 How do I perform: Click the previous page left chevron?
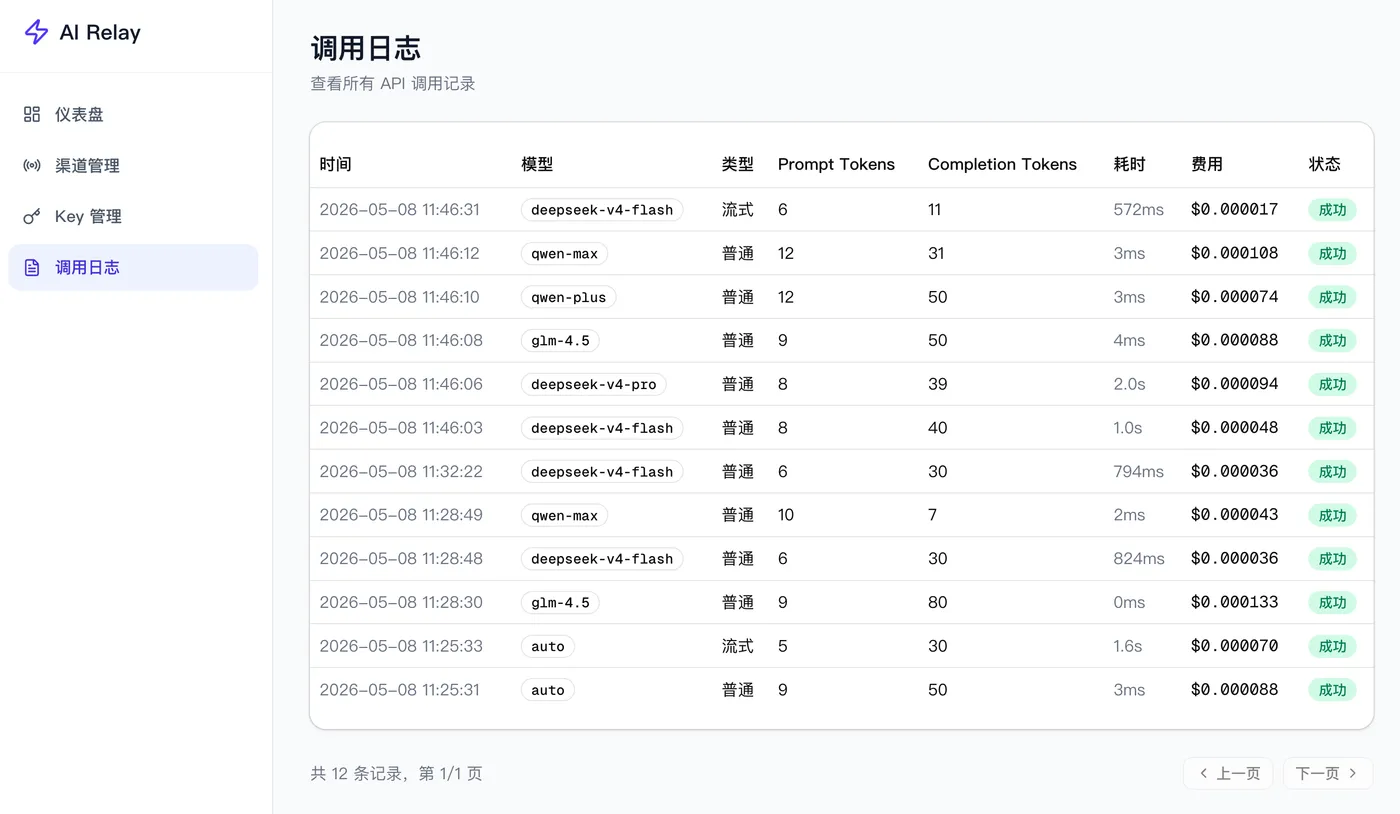tap(1203, 773)
